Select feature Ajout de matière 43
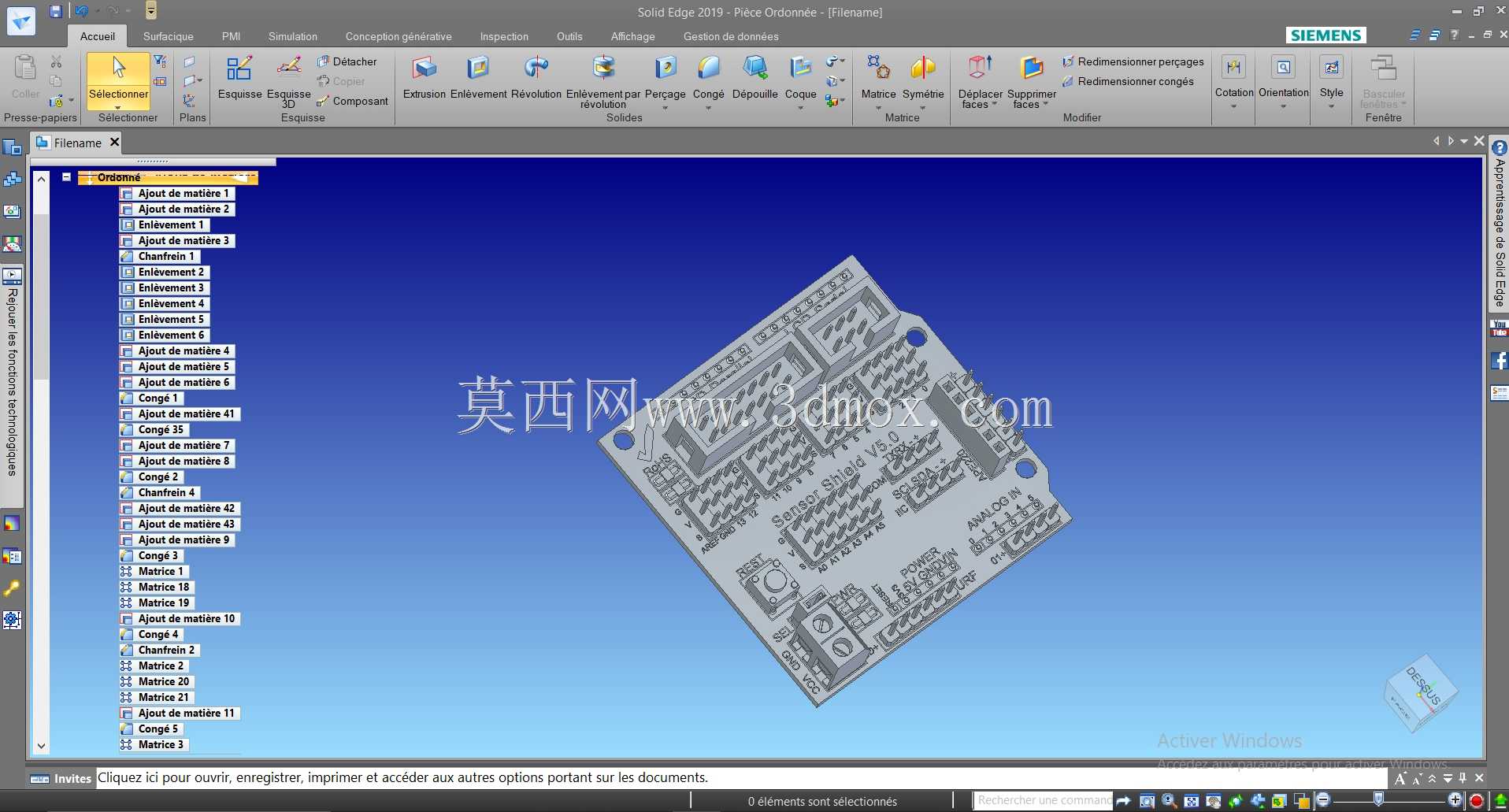 (x=180, y=524)
